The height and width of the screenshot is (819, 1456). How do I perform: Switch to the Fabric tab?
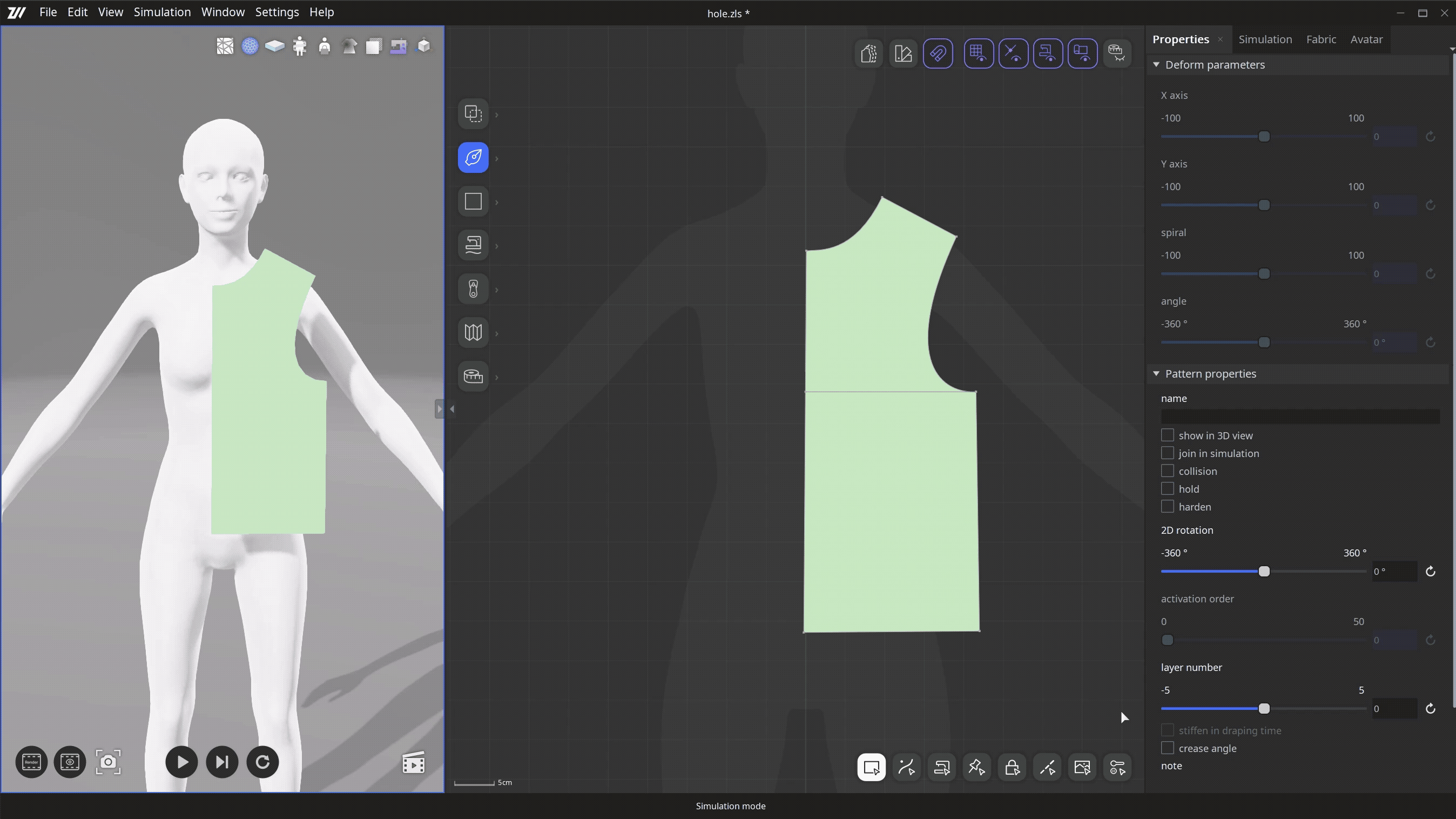tap(1322, 39)
